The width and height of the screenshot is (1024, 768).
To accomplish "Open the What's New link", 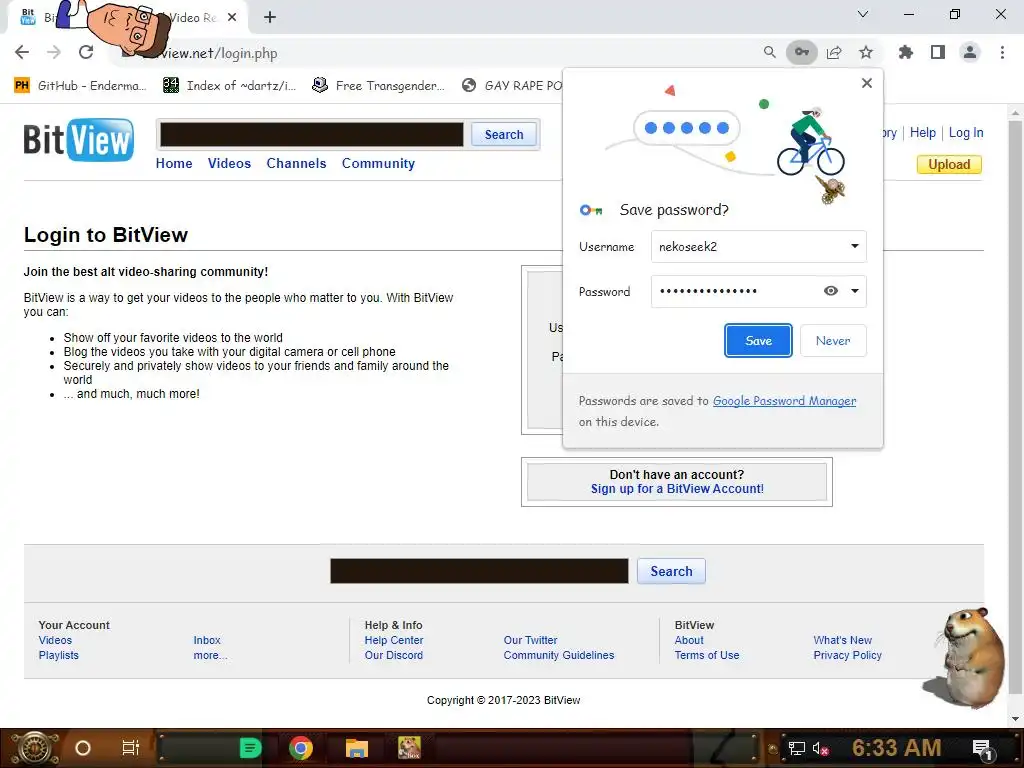I will pos(842,640).
